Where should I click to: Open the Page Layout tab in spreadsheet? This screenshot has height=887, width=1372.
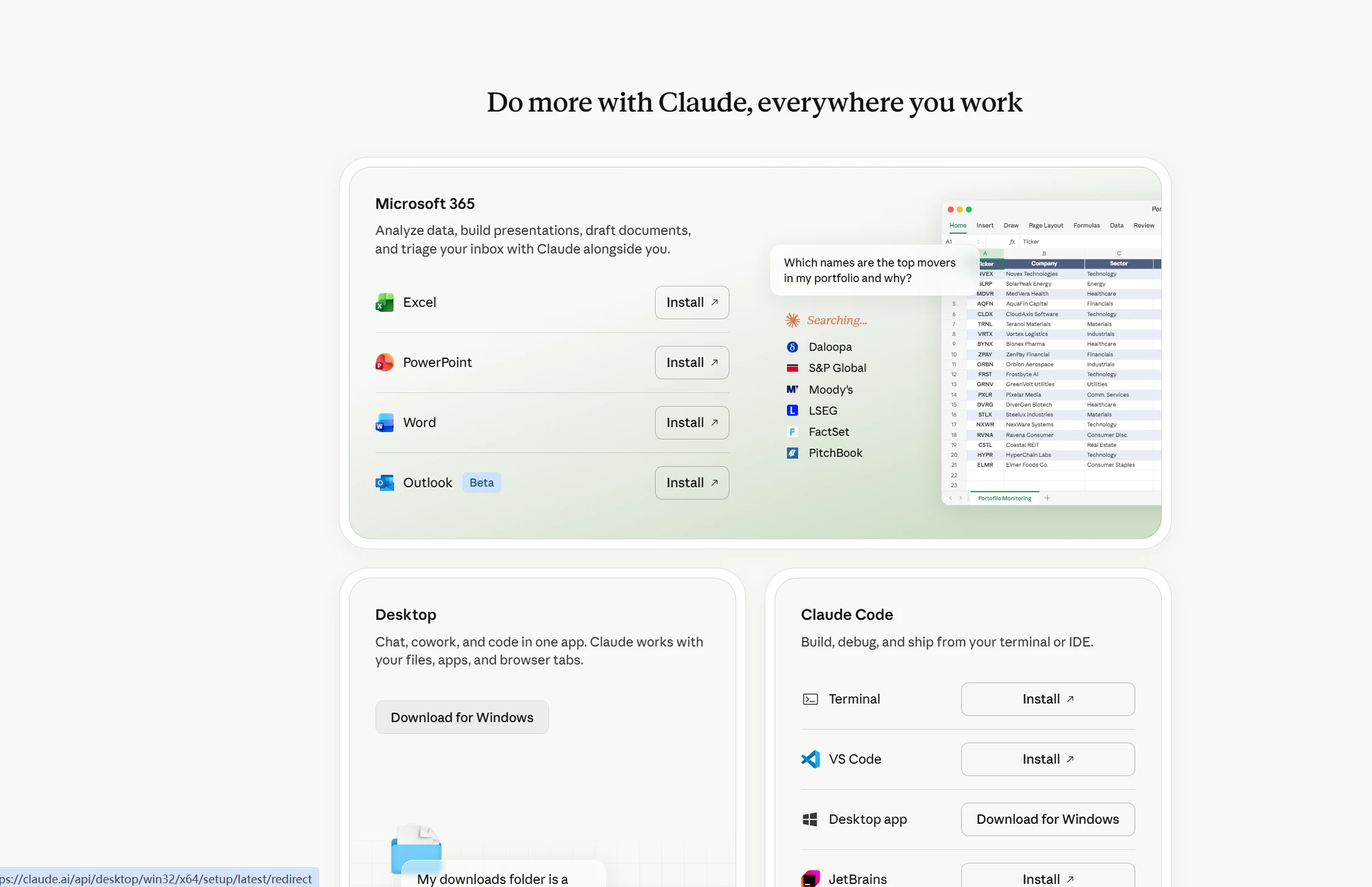[x=1045, y=226]
